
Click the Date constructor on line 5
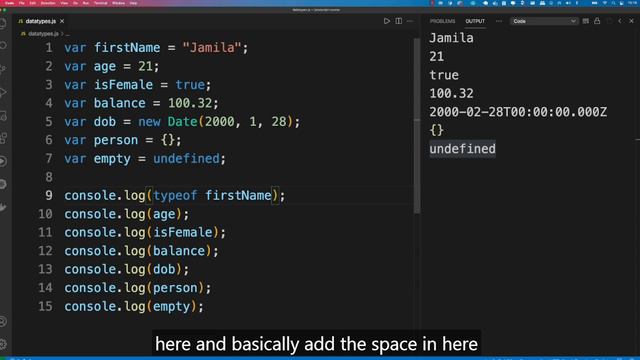click(182, 122)
